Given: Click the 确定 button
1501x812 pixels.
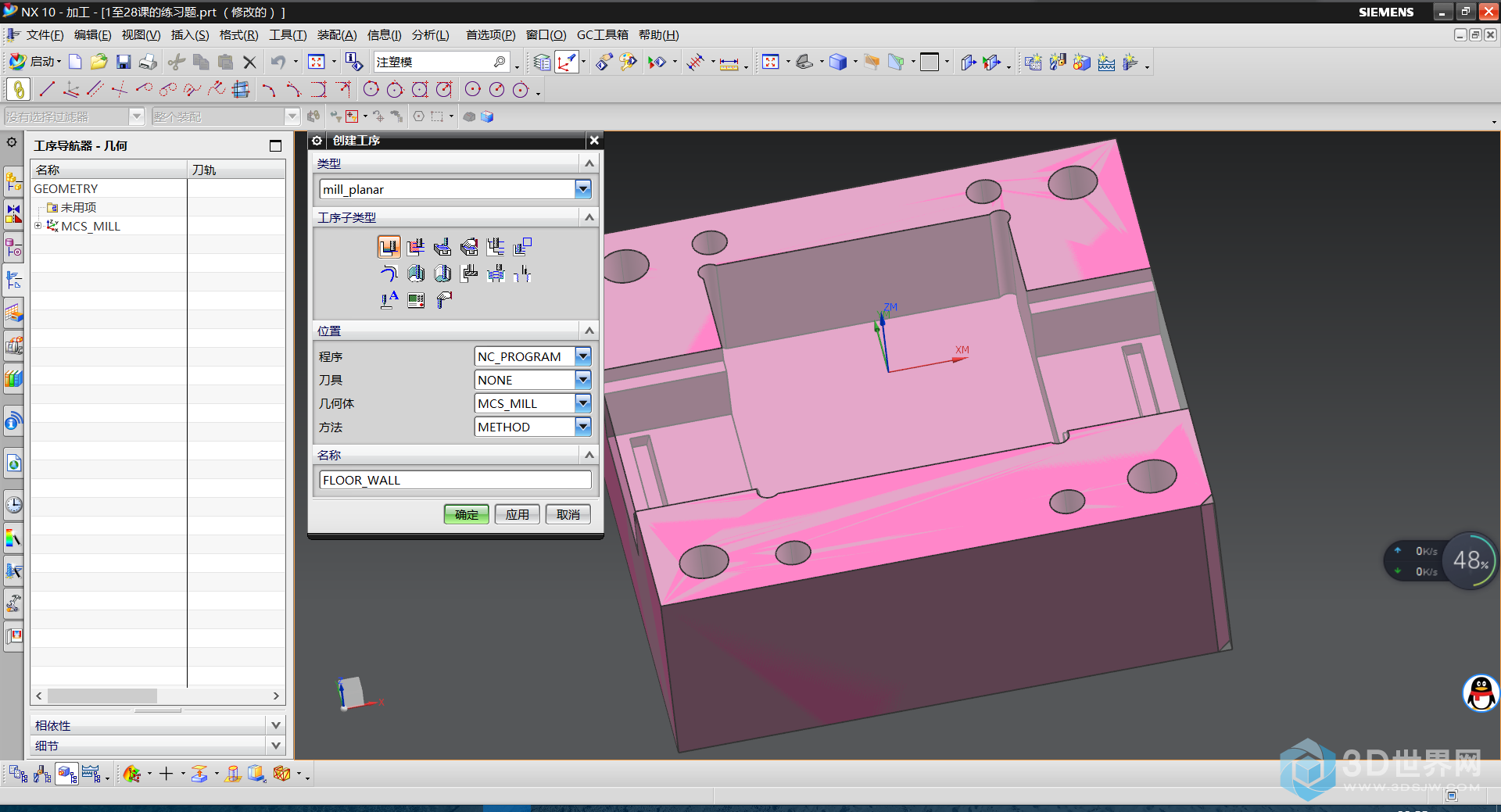Looking at the screenshot, I should (467, 514).
